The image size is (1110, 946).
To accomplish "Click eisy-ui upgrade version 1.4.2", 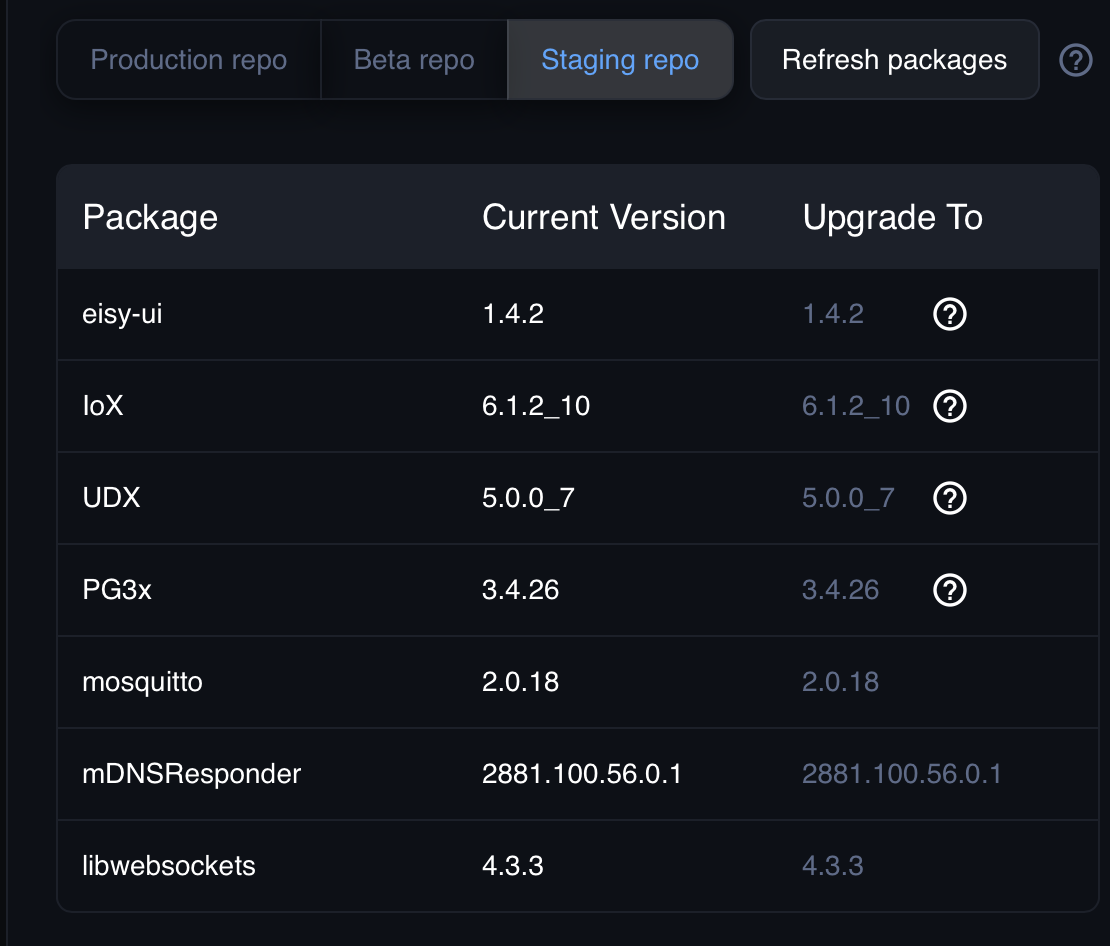I will (x=833, y=314).
